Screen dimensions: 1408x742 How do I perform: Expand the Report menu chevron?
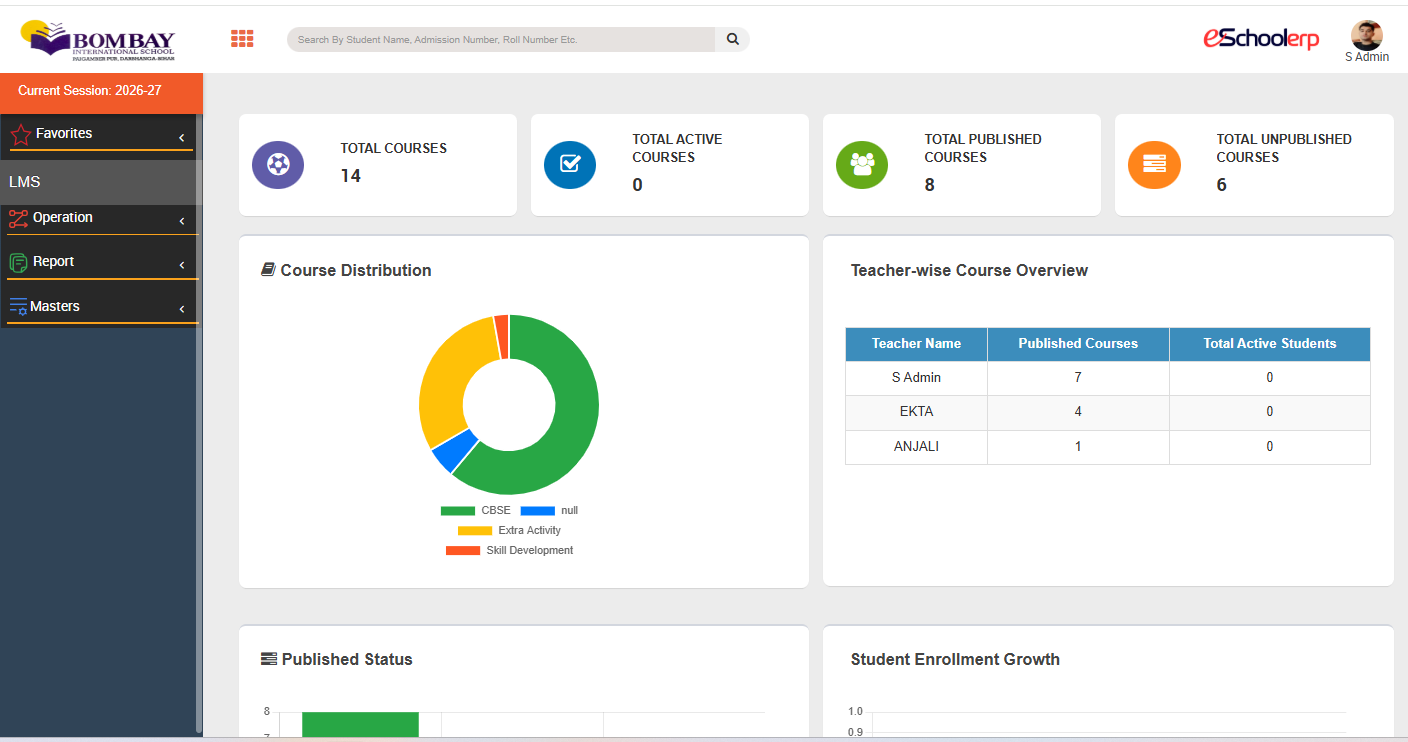182,265
